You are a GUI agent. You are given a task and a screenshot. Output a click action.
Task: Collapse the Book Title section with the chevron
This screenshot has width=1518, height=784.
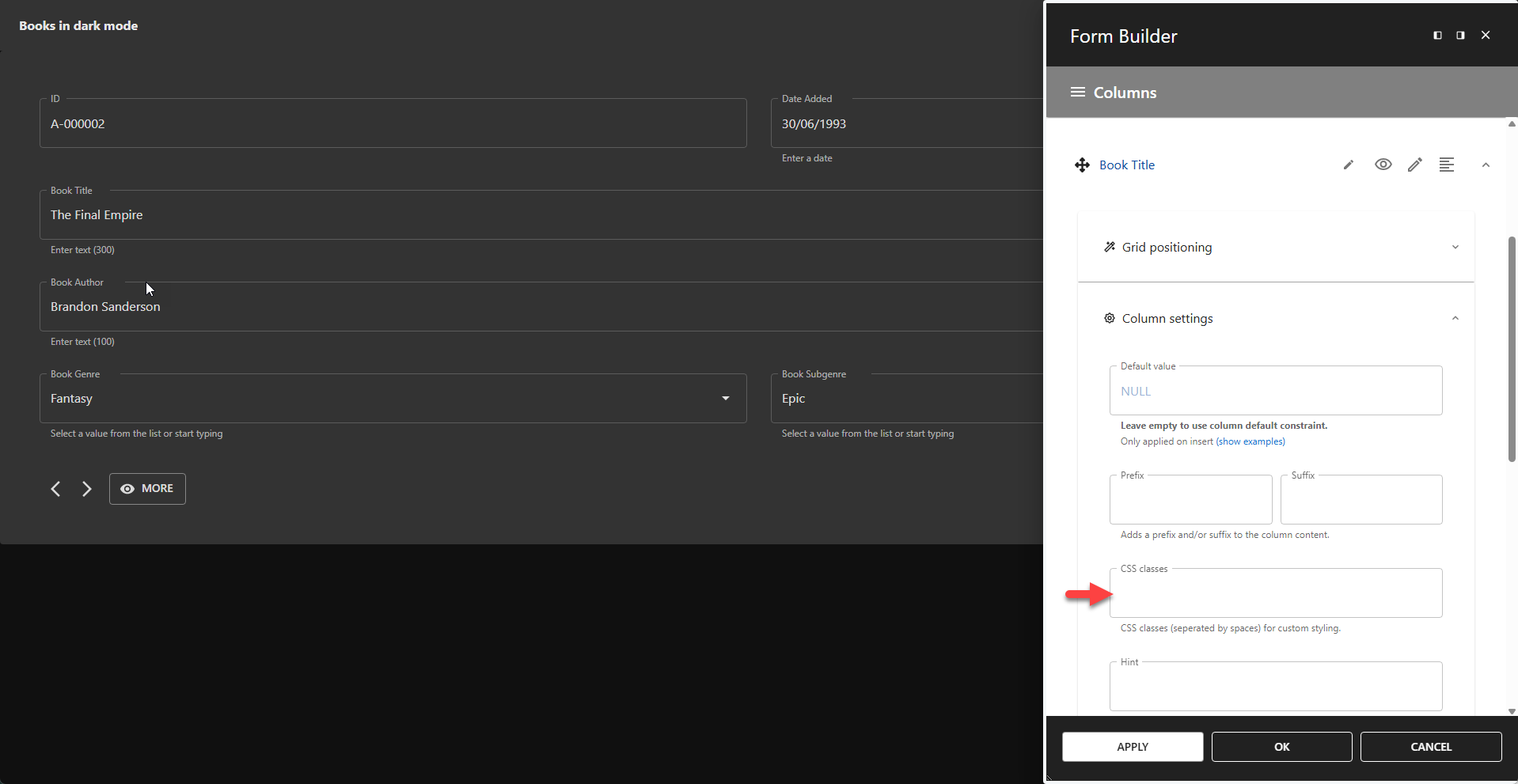[1486, 165]
